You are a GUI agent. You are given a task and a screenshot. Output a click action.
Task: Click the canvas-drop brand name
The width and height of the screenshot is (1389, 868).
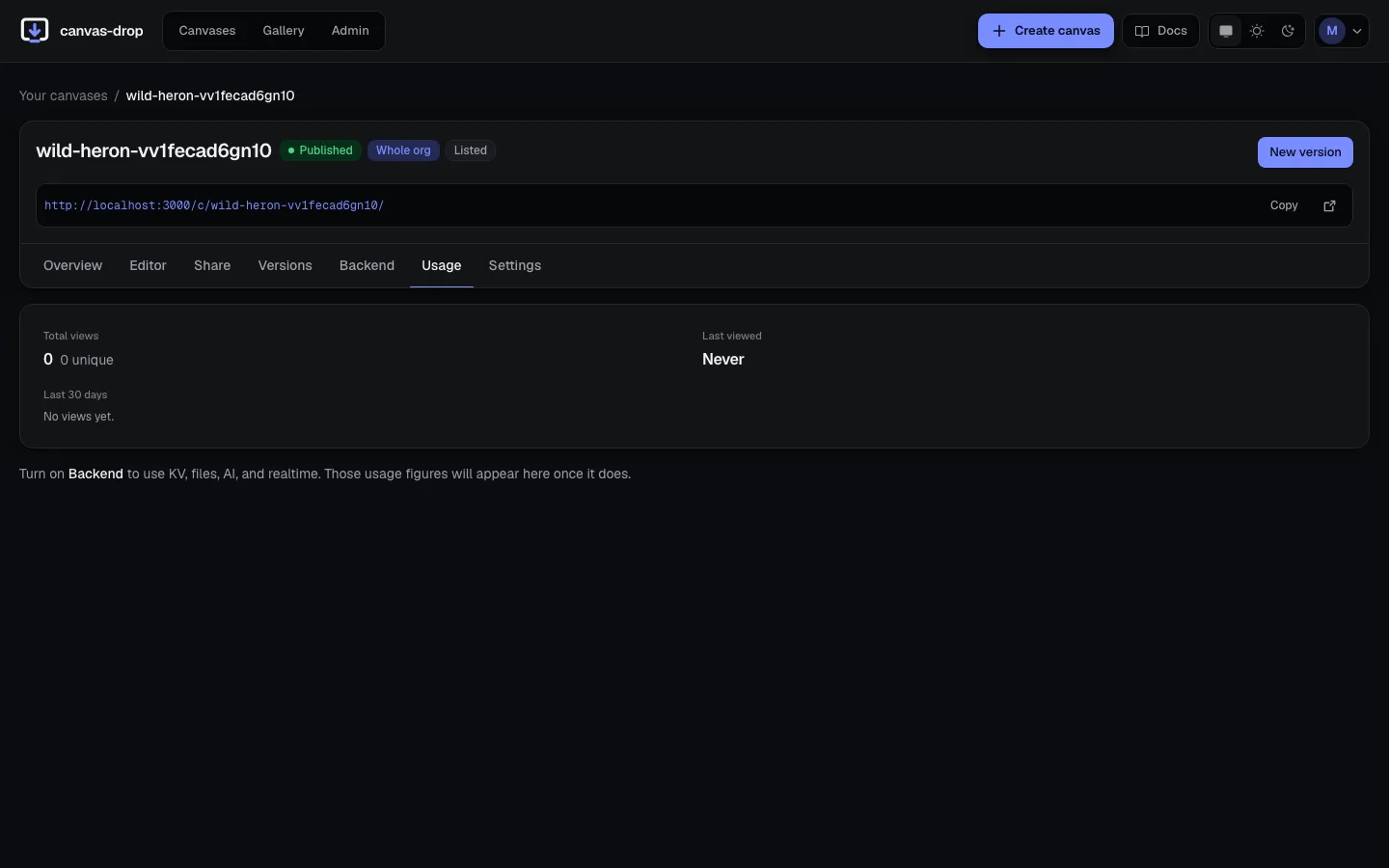101,31
